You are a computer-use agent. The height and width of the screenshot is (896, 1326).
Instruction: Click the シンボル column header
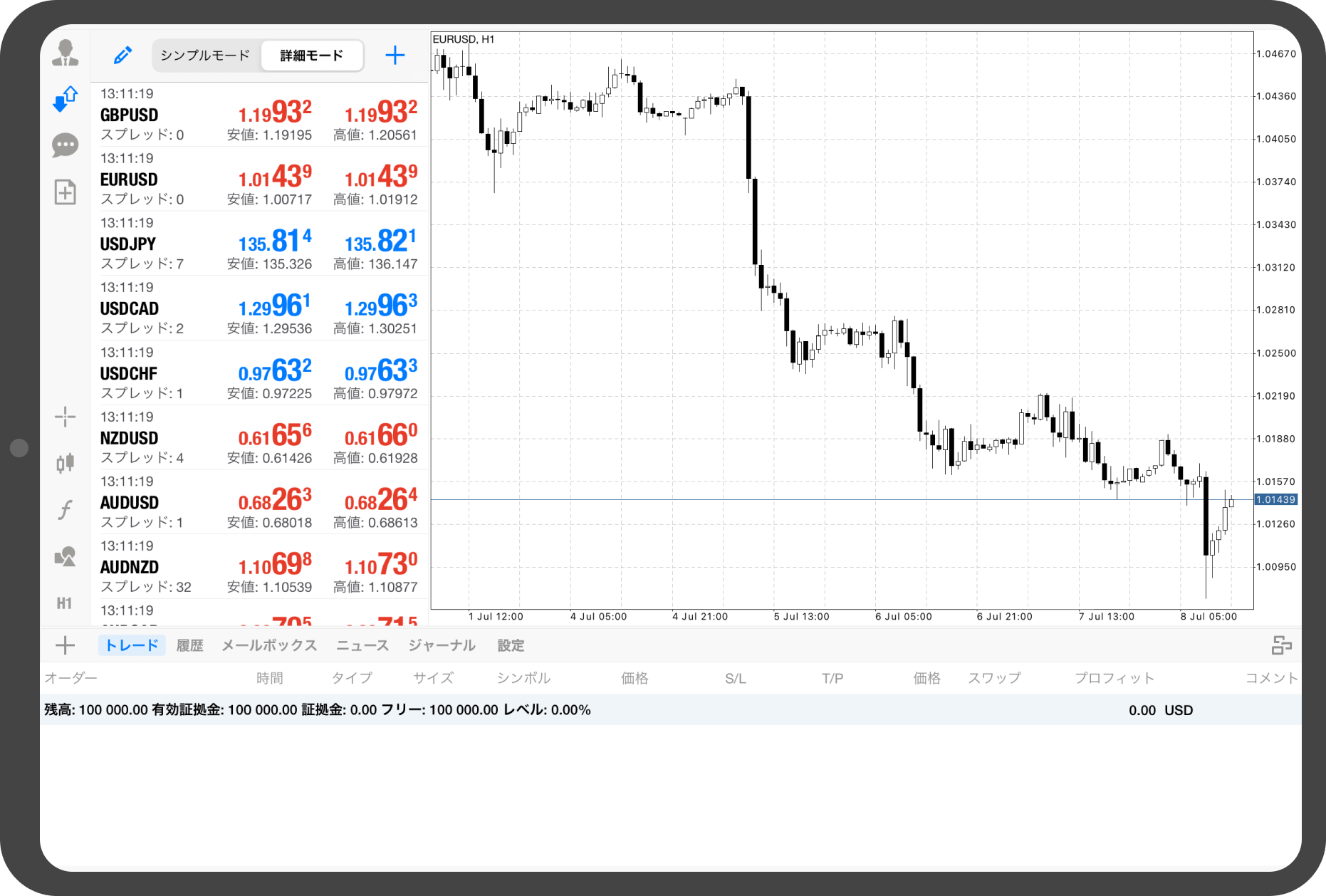523,678
